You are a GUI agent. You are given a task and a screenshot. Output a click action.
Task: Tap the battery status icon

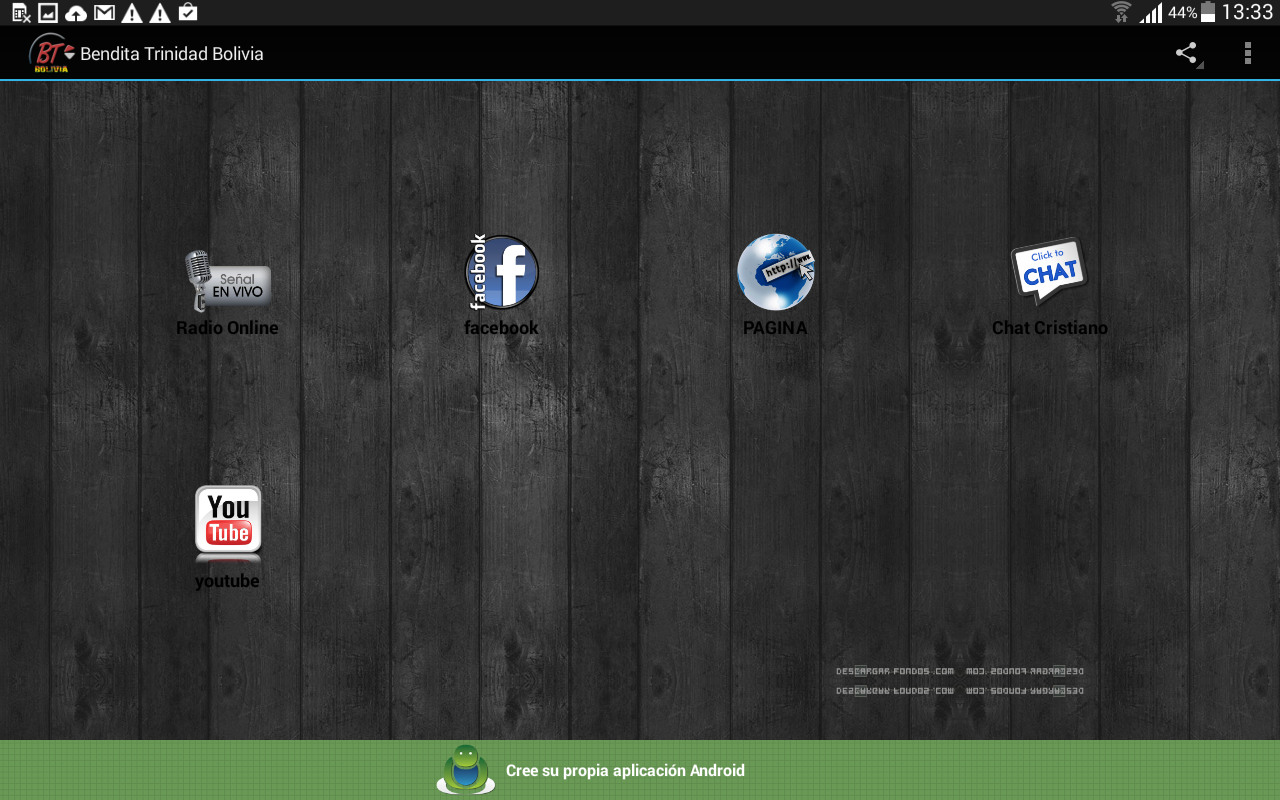[1208, 12]
